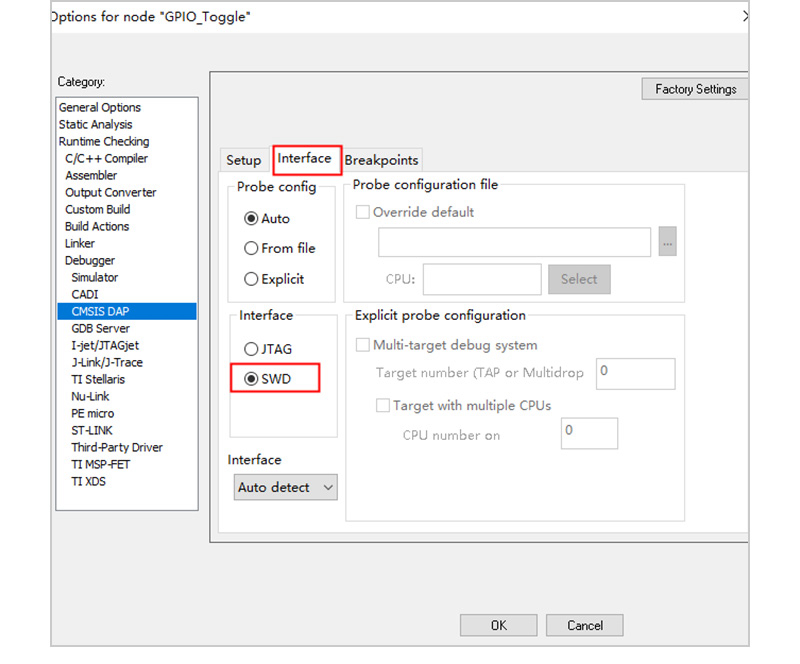Select the JTAG interface option

251,349
